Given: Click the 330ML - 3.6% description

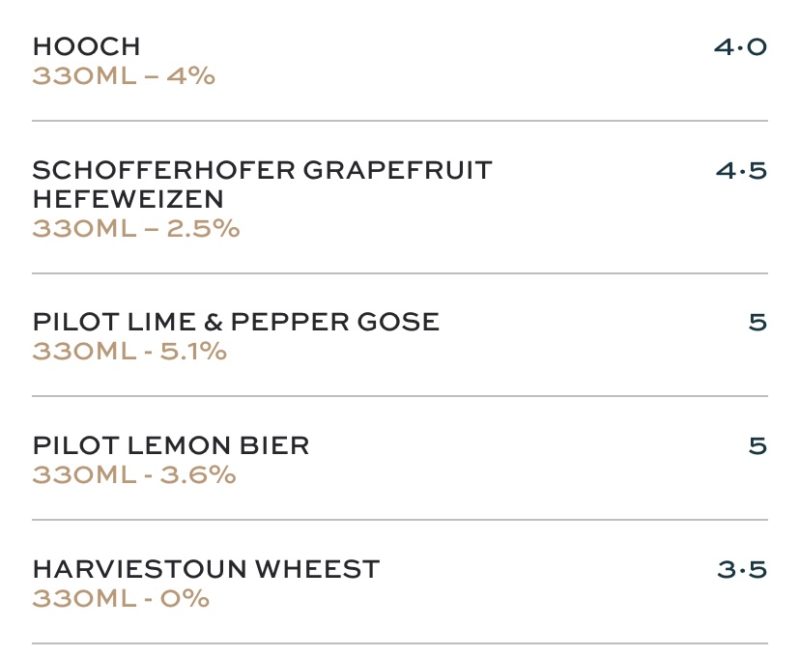Looking at the screenshot, I should (x=133, y=475).
